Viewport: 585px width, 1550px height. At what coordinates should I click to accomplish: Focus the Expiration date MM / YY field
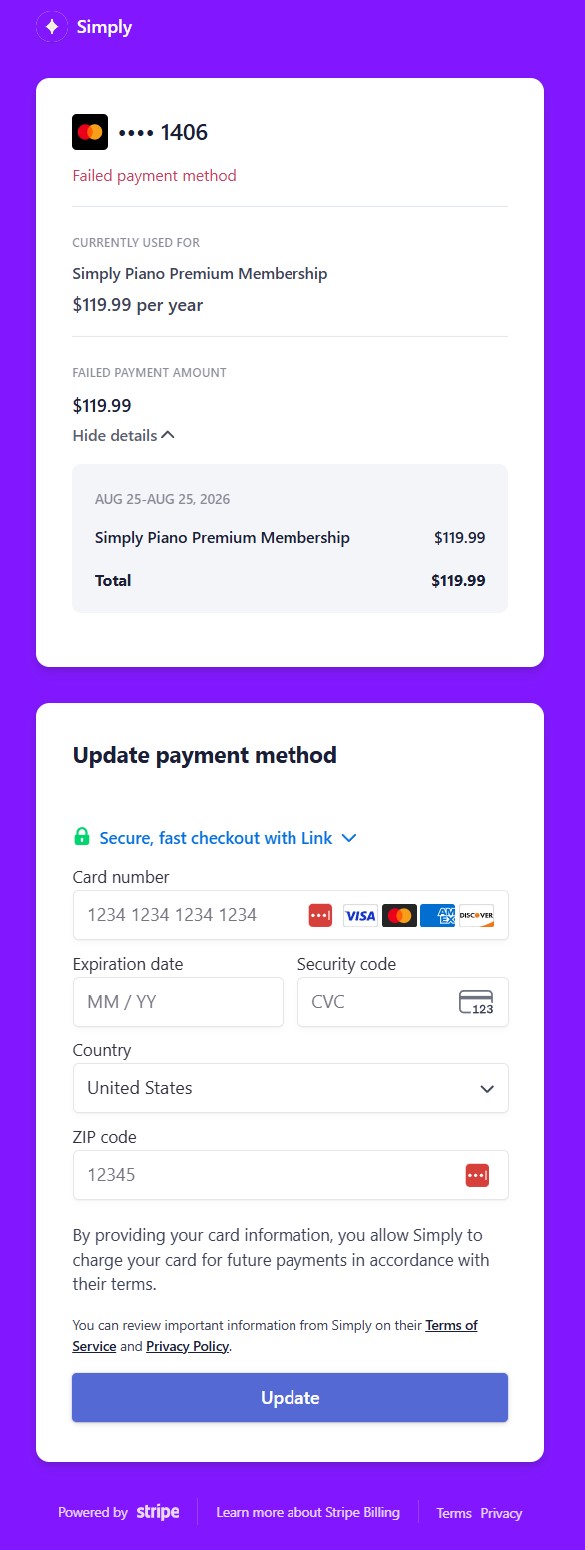click(178, 1002)
